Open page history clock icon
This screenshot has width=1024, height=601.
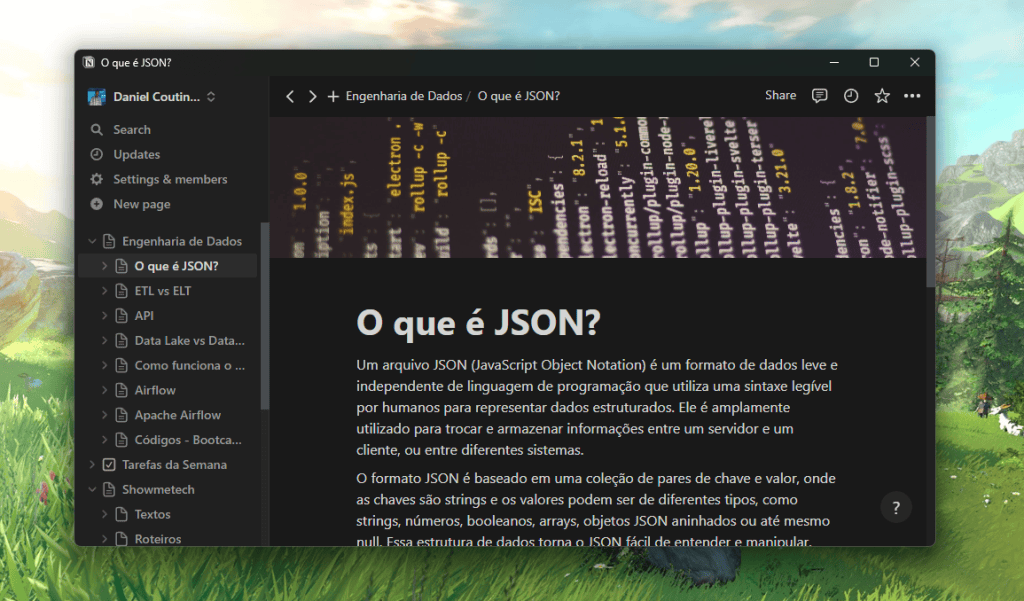(x=851, y=96)
